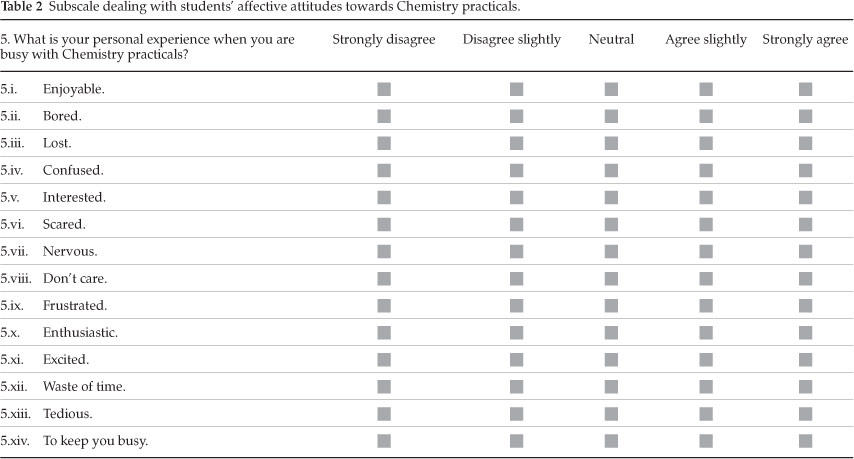Check Strongly agree for Scared
The height and width of the screenshot is (459, 854).
(x=806, y=224)
